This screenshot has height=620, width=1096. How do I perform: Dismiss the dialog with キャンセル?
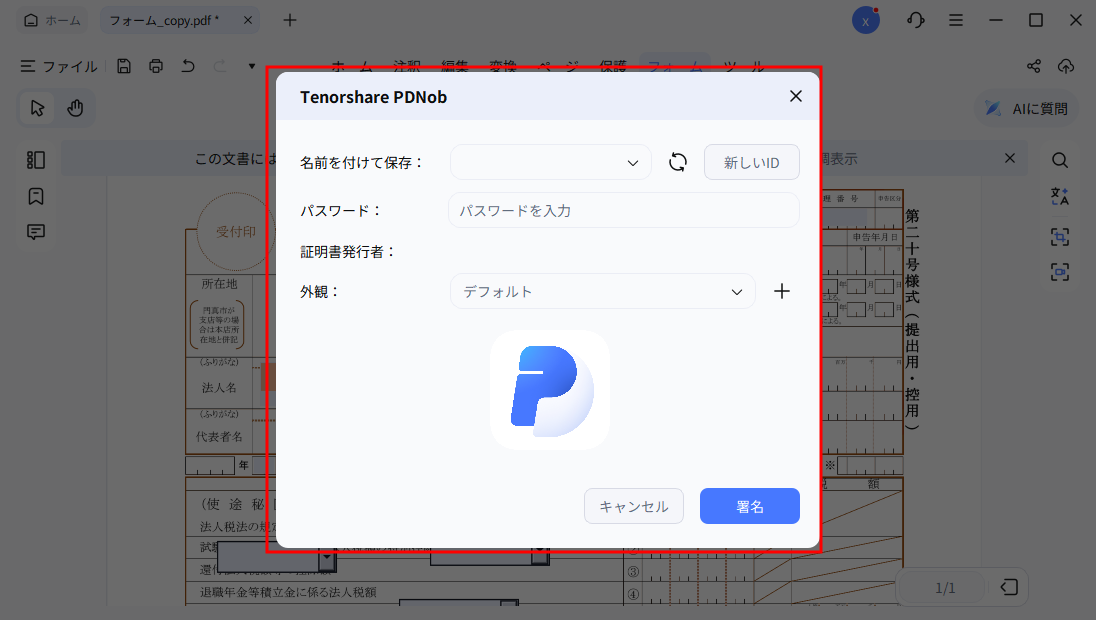[633, 506]
